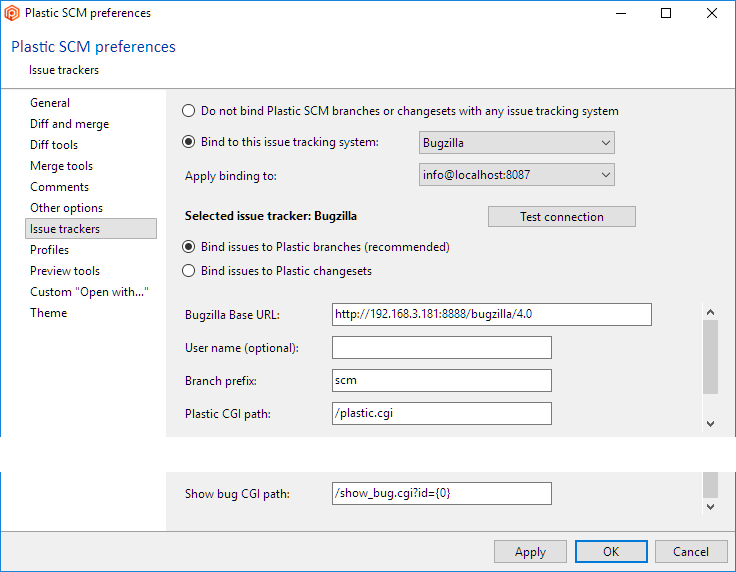Choose 'Bind issues to Plastic changesets' option

188,271
